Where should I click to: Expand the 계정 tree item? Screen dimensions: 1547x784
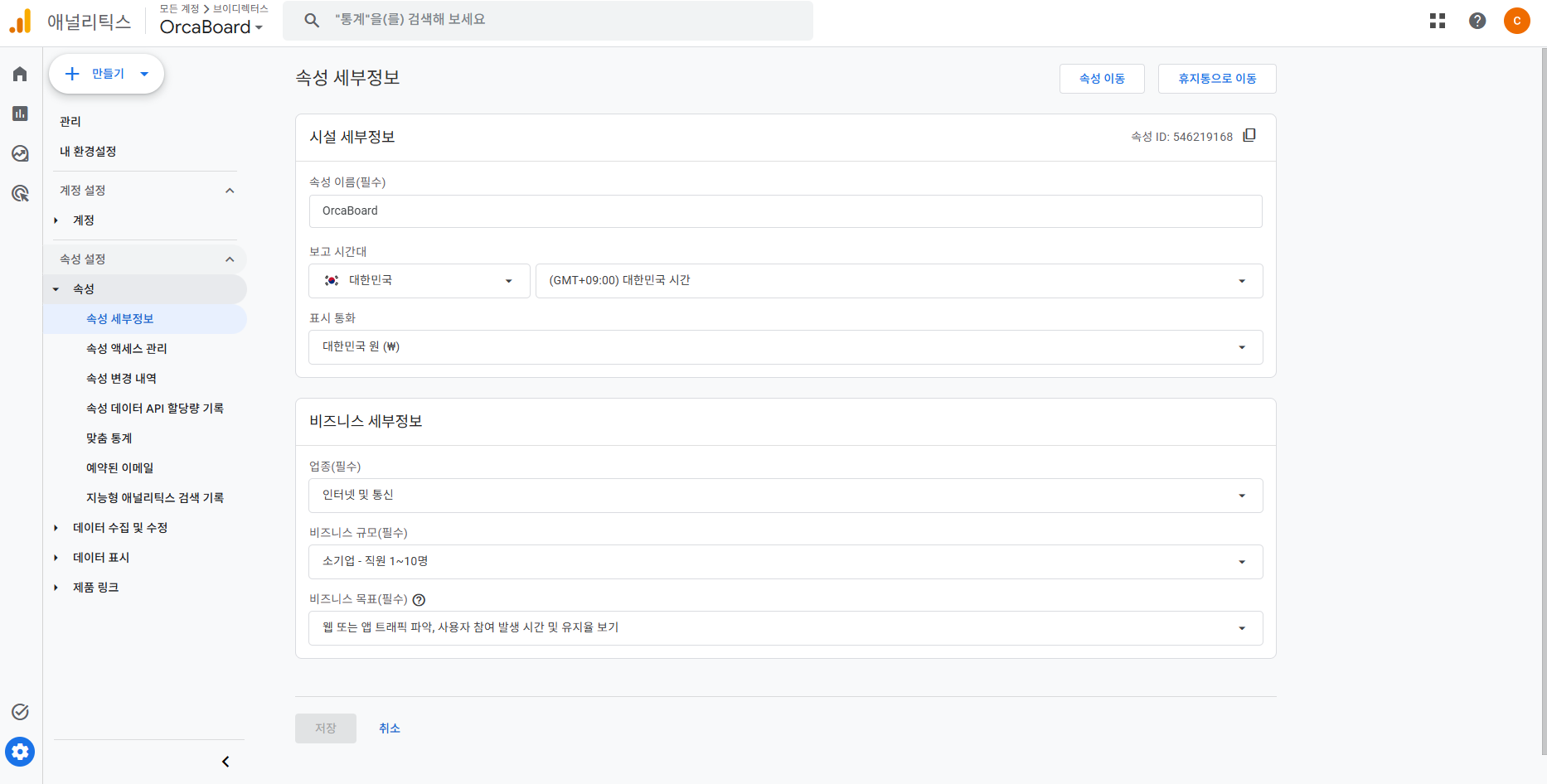[56, 220]
